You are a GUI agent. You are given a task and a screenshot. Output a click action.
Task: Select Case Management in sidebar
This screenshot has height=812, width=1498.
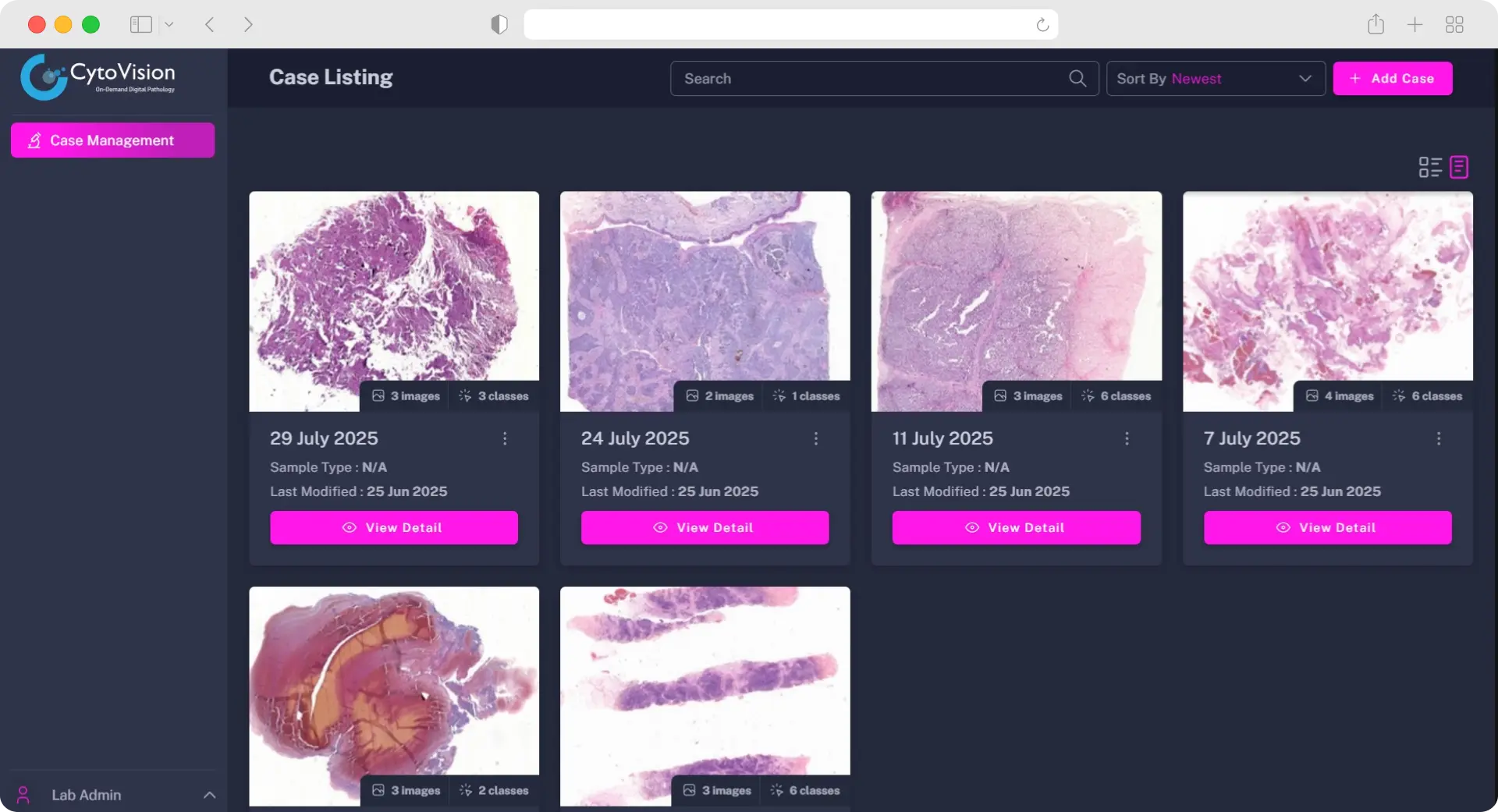tap(112, 140)
